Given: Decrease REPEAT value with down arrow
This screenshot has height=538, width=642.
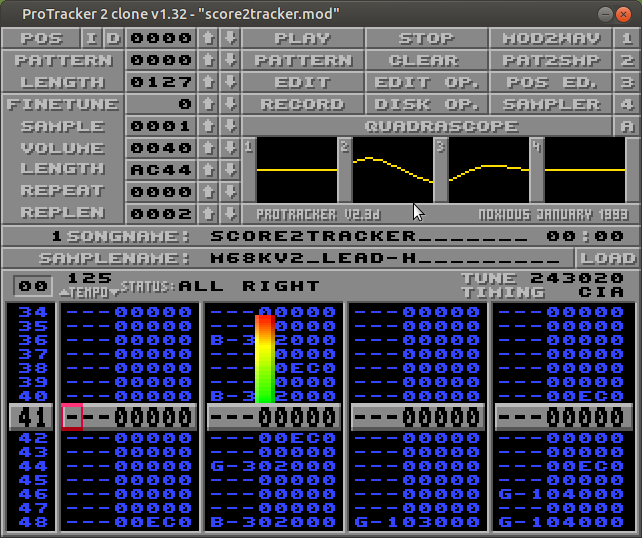Looking at the screenshot, I should (x=231, y=191).
